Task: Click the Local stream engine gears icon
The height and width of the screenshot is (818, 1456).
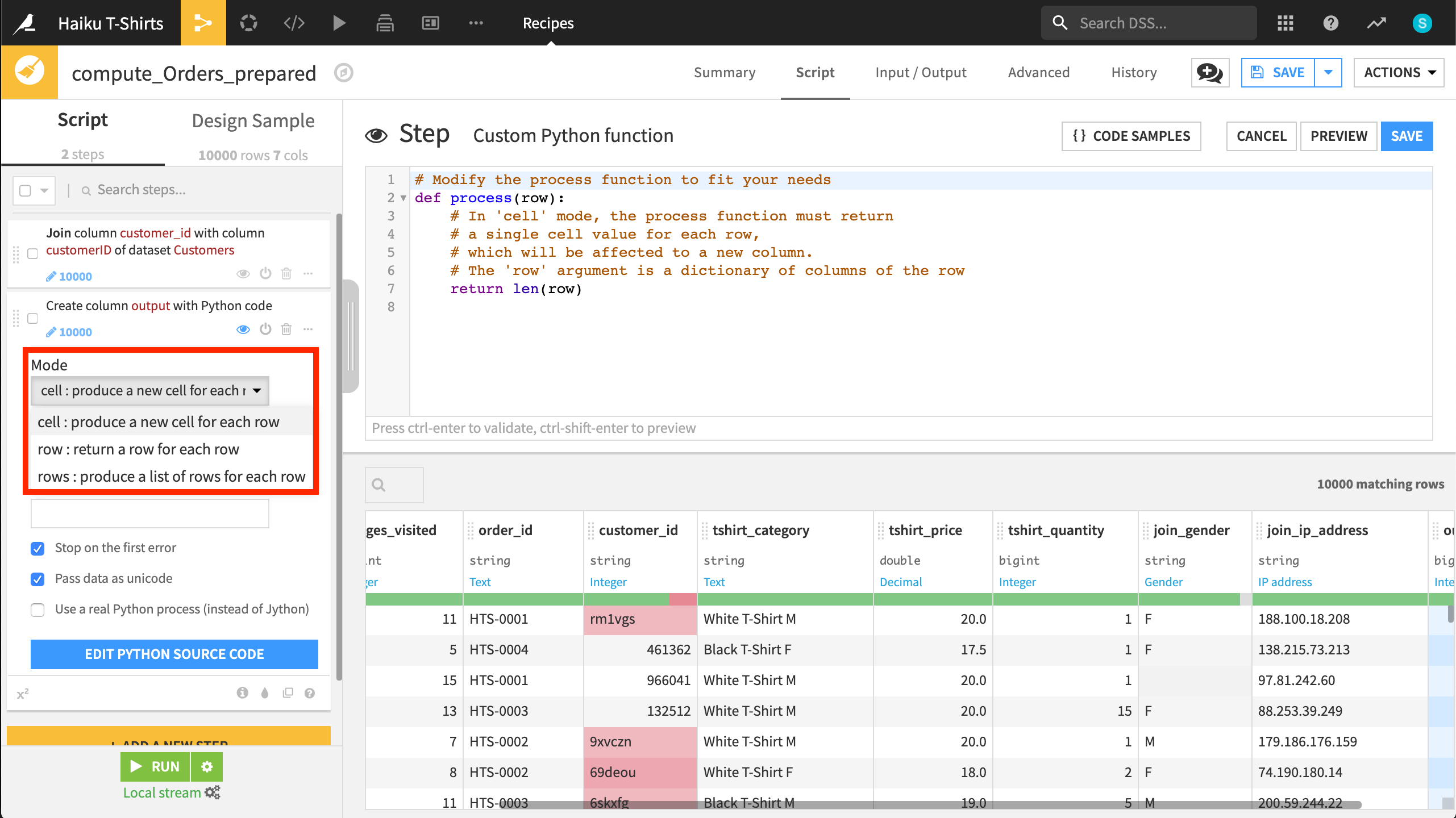Action: tap(213, 792)
